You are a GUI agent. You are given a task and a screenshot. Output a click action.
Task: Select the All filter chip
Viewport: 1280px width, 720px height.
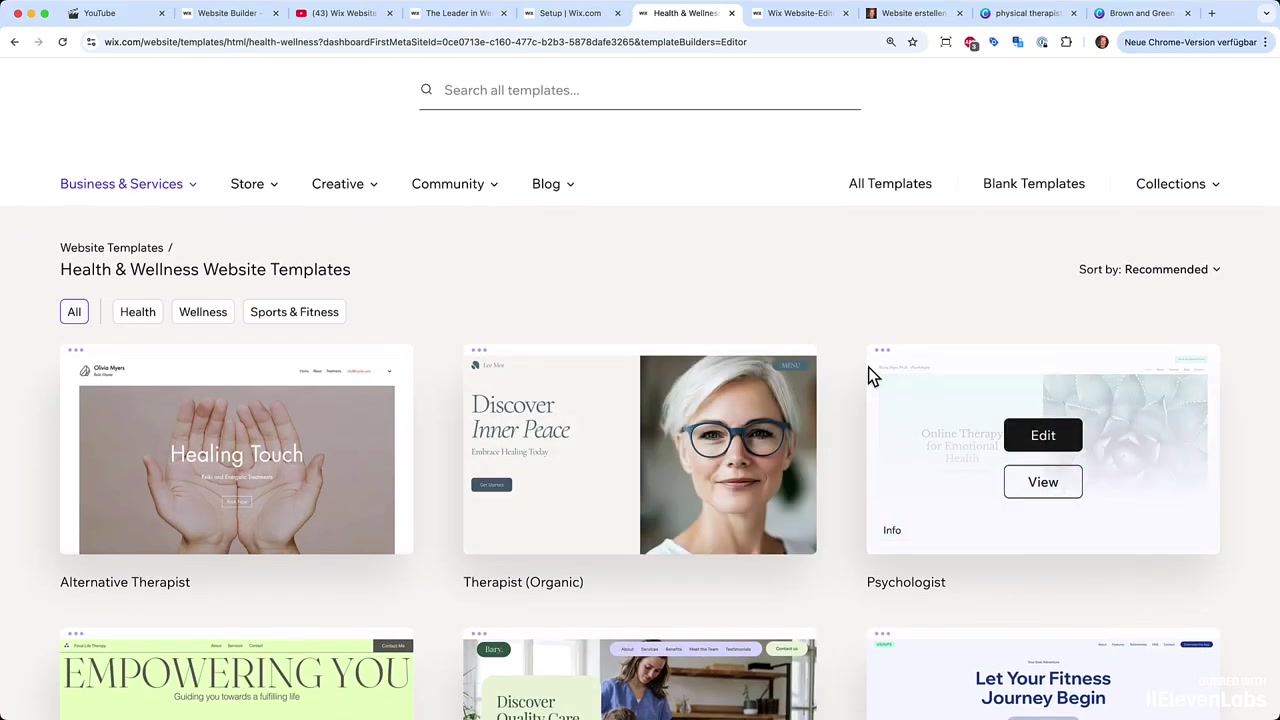pyautogui.click(x=74, y=312)
